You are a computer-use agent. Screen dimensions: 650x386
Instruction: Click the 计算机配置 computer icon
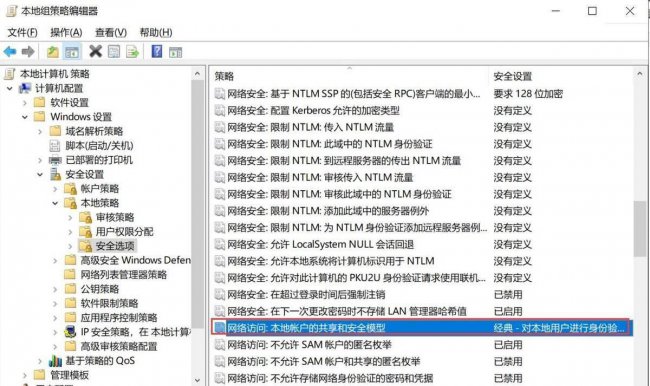[x=25, y=88]
